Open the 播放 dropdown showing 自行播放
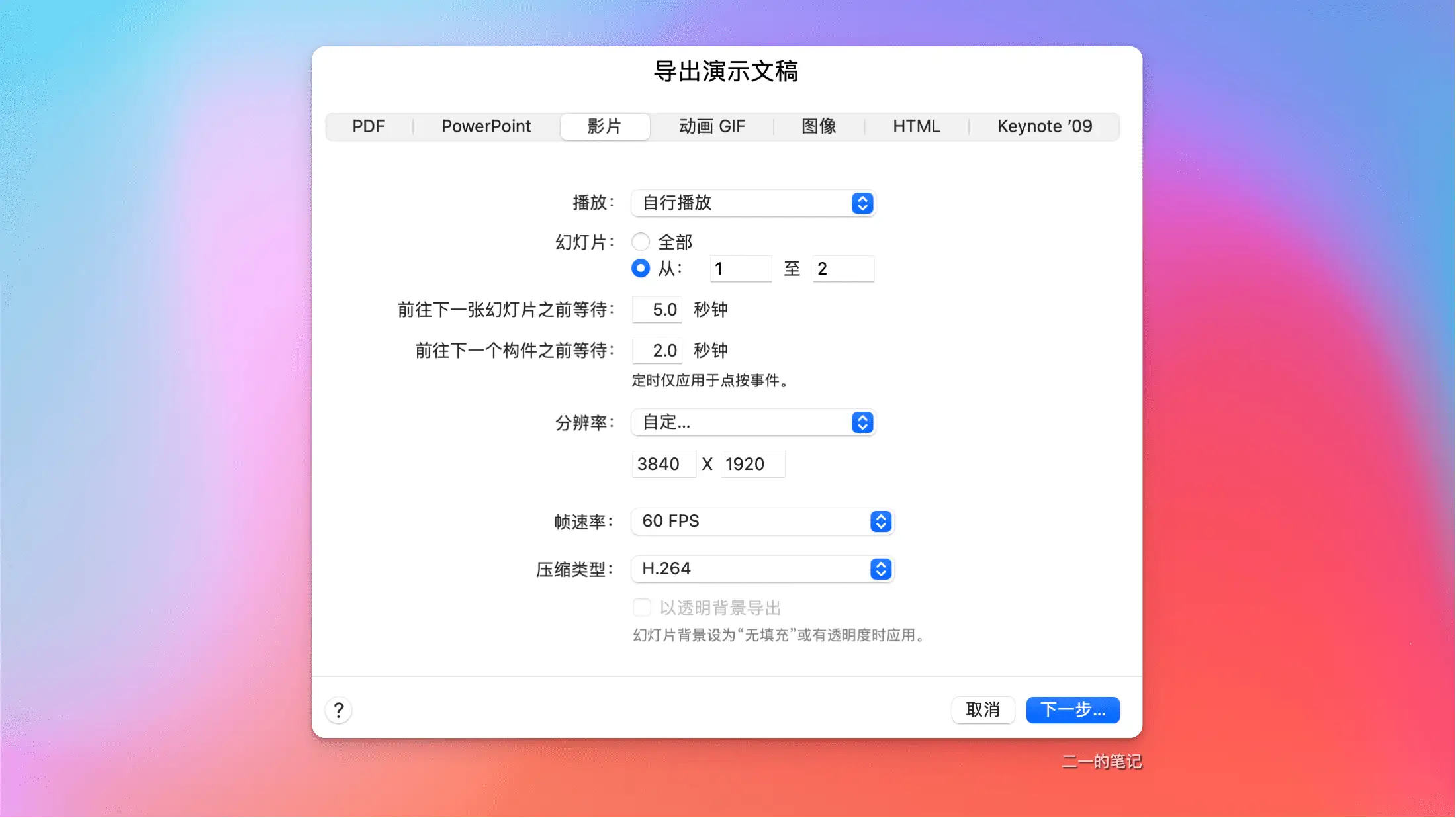The width and height of the screenshot is (1456, 818). coord(752,203)
